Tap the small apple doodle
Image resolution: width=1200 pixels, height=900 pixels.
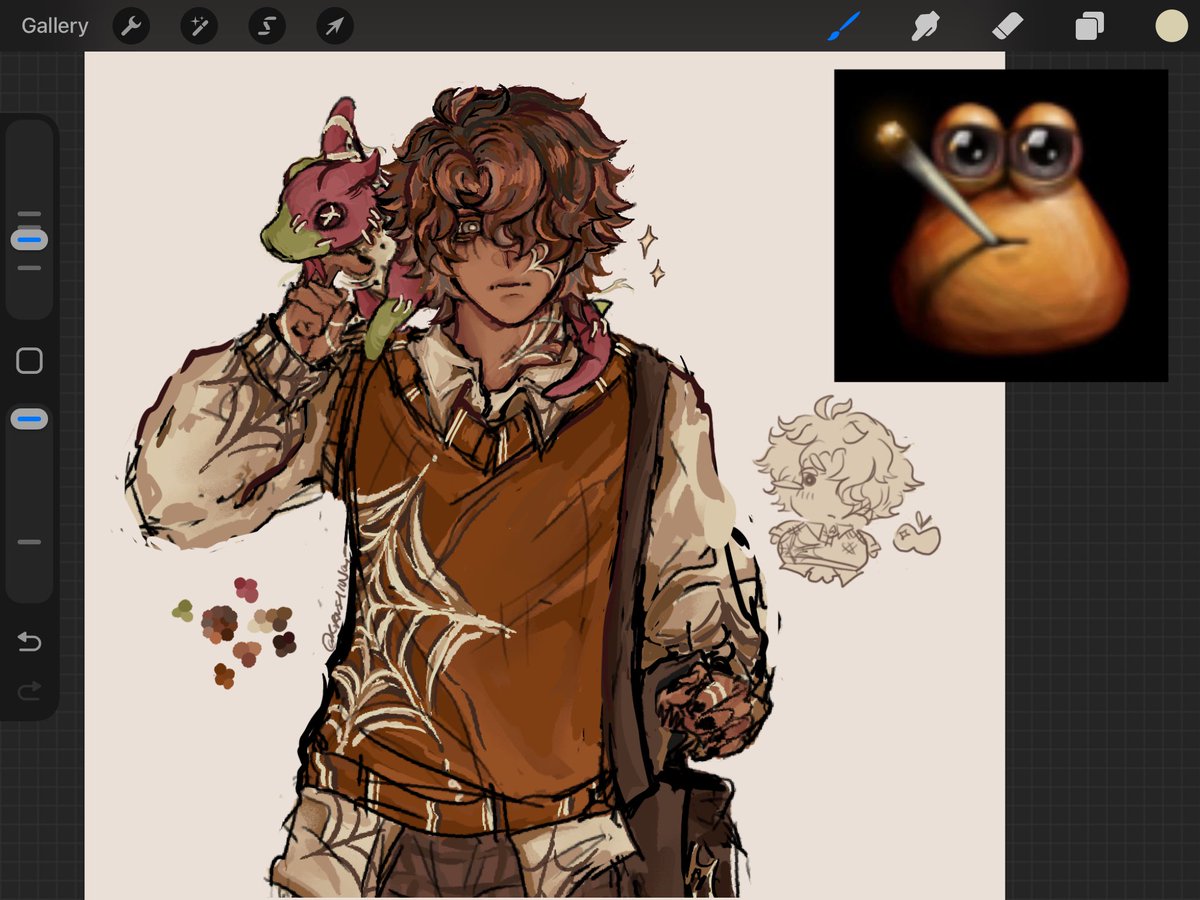pyautogui.click(x=917, y=535)
